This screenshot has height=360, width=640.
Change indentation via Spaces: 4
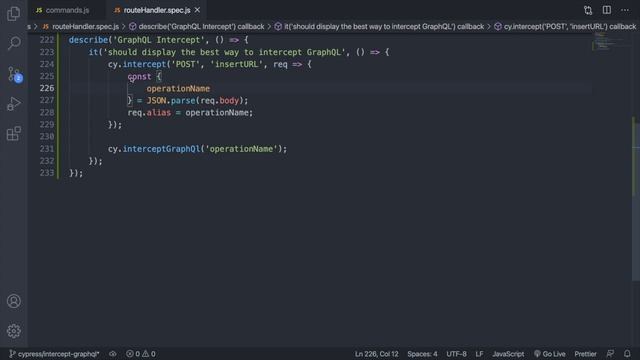(x=422, y=354)
